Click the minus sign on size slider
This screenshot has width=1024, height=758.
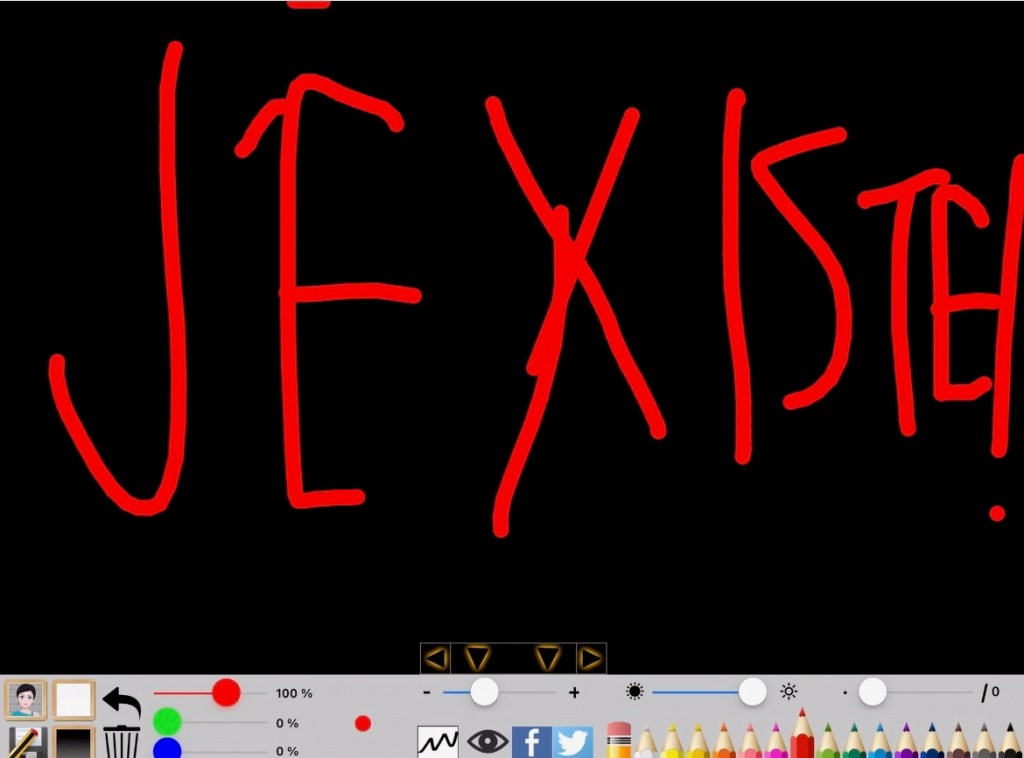pos(427,693)
